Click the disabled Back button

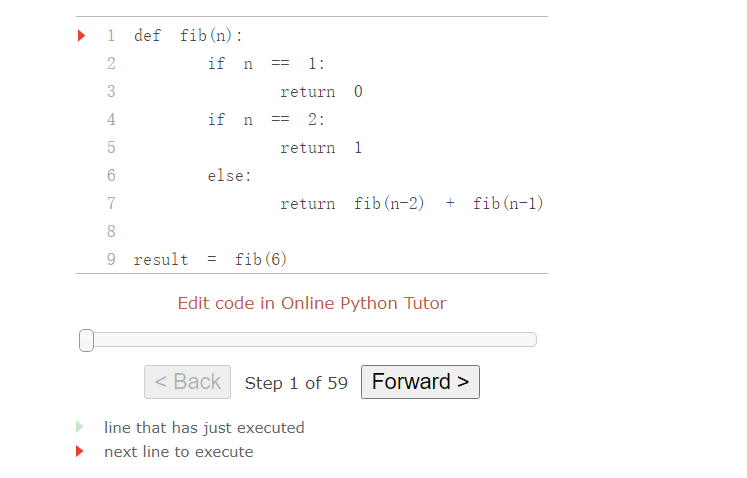pos(187,382)
